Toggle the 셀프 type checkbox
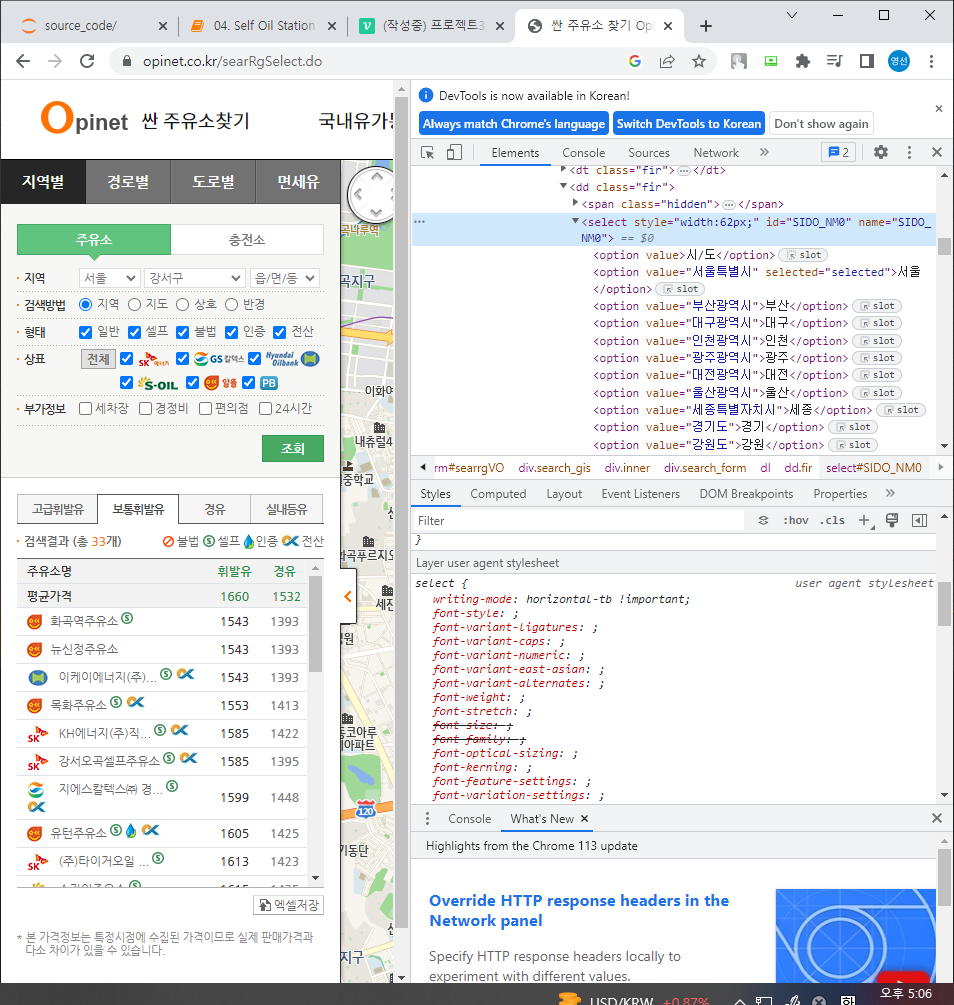The image size is (954, 1005). point(134,332)
